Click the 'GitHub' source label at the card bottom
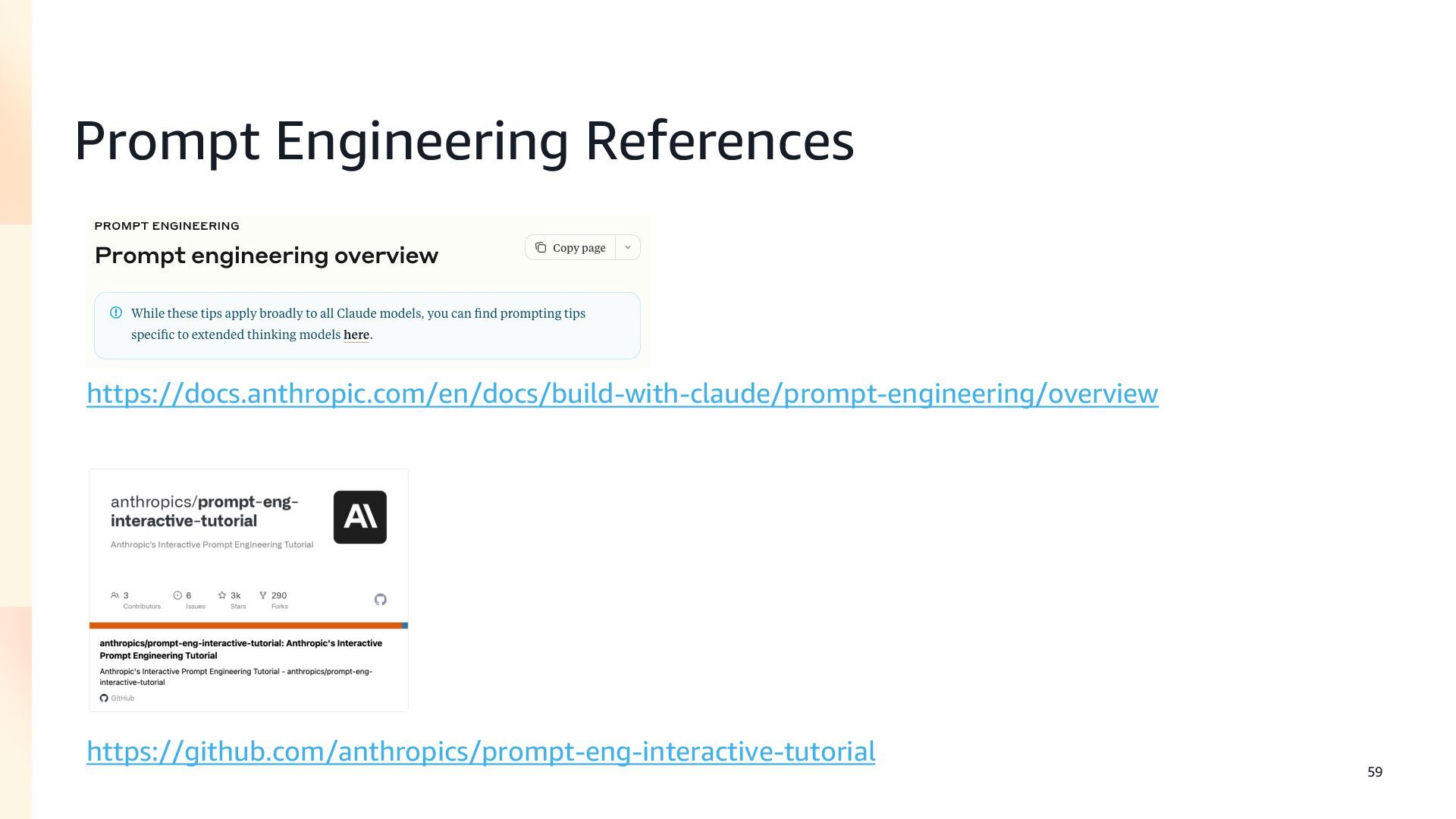This screenshot has width=1456, height=819. (123, 698)
